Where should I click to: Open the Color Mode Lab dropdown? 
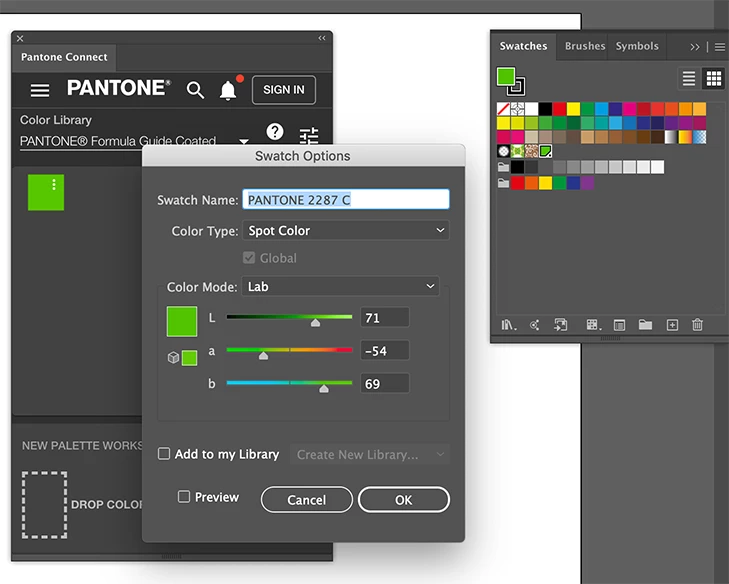[x=340, y=286]
